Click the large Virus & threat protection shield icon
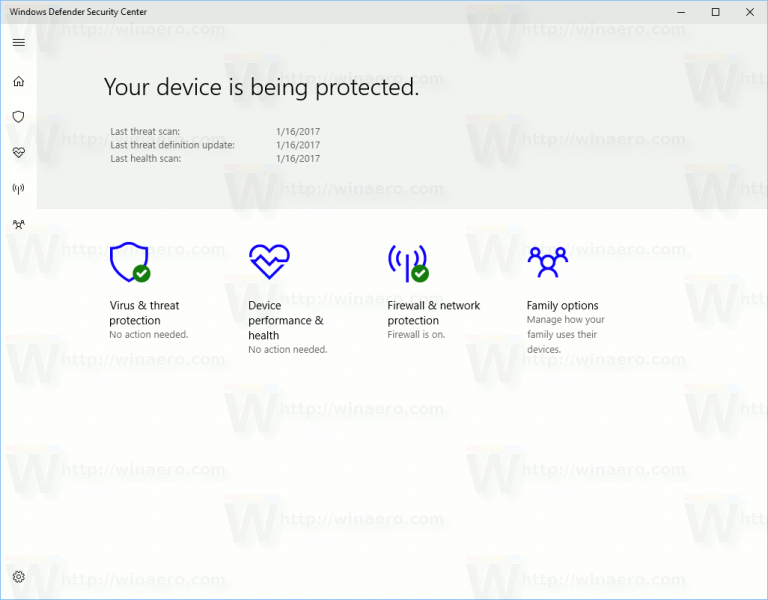 click(130, 262)
